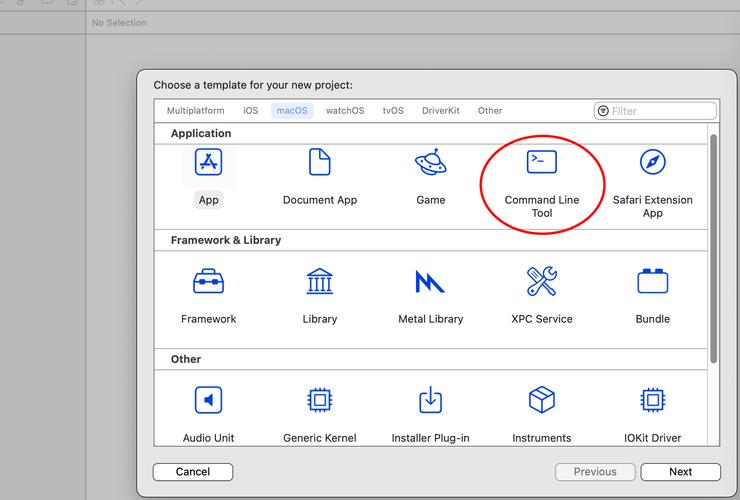Switch to the watchOS tab
Screen dimensions: 740x500
coord(345,111)
